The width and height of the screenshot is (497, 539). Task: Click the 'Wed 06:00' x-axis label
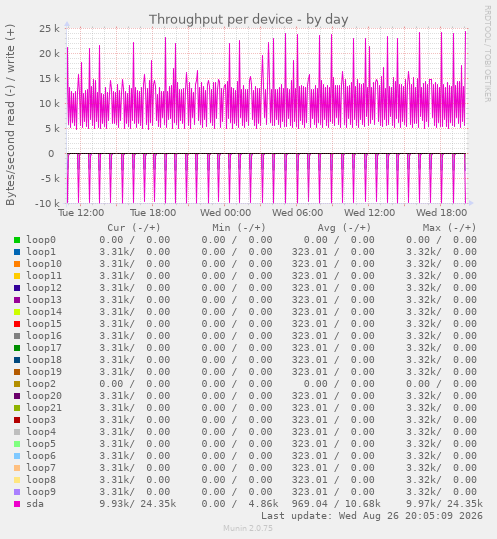tap(298, 213)
